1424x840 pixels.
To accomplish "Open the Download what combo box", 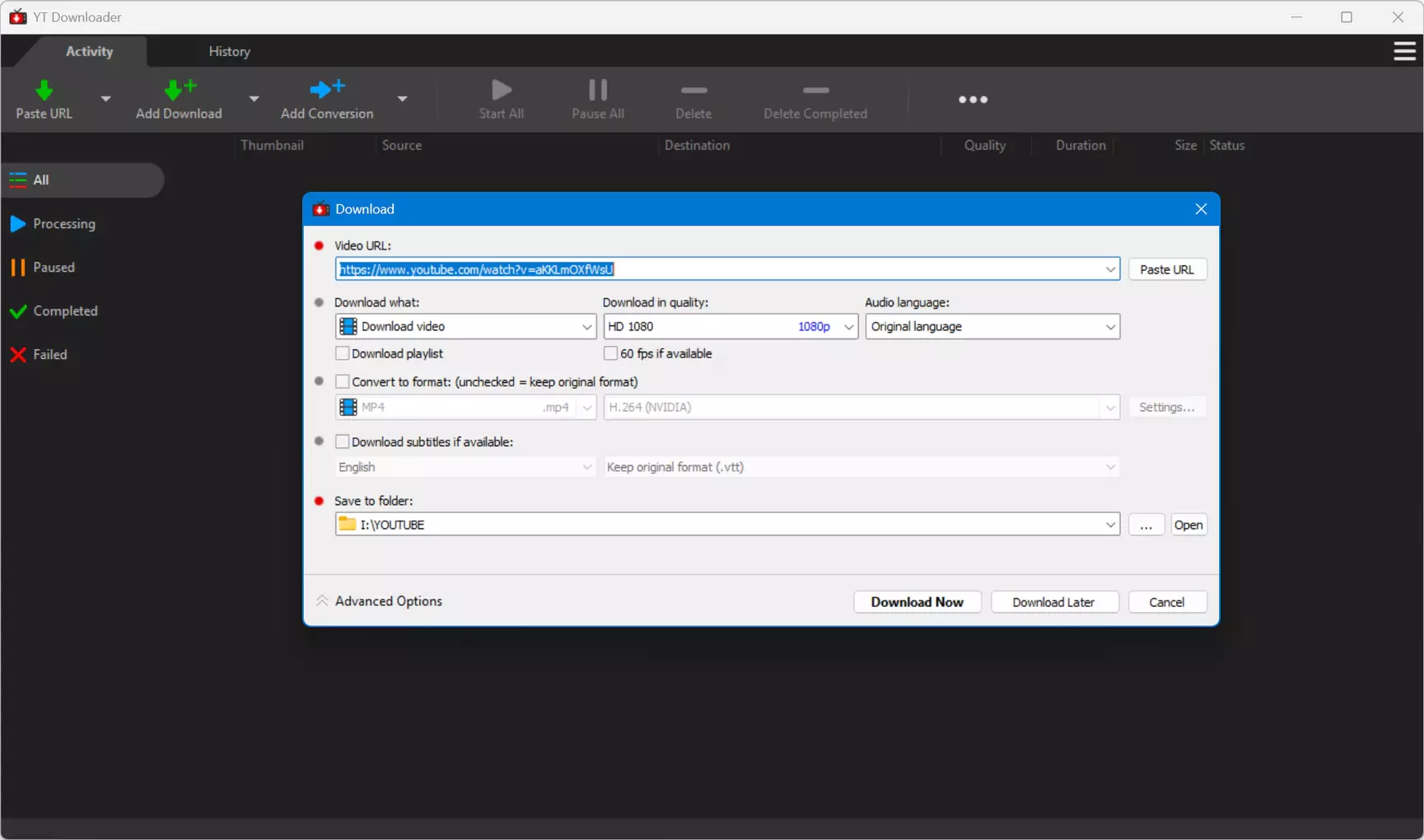I will 465,327.
